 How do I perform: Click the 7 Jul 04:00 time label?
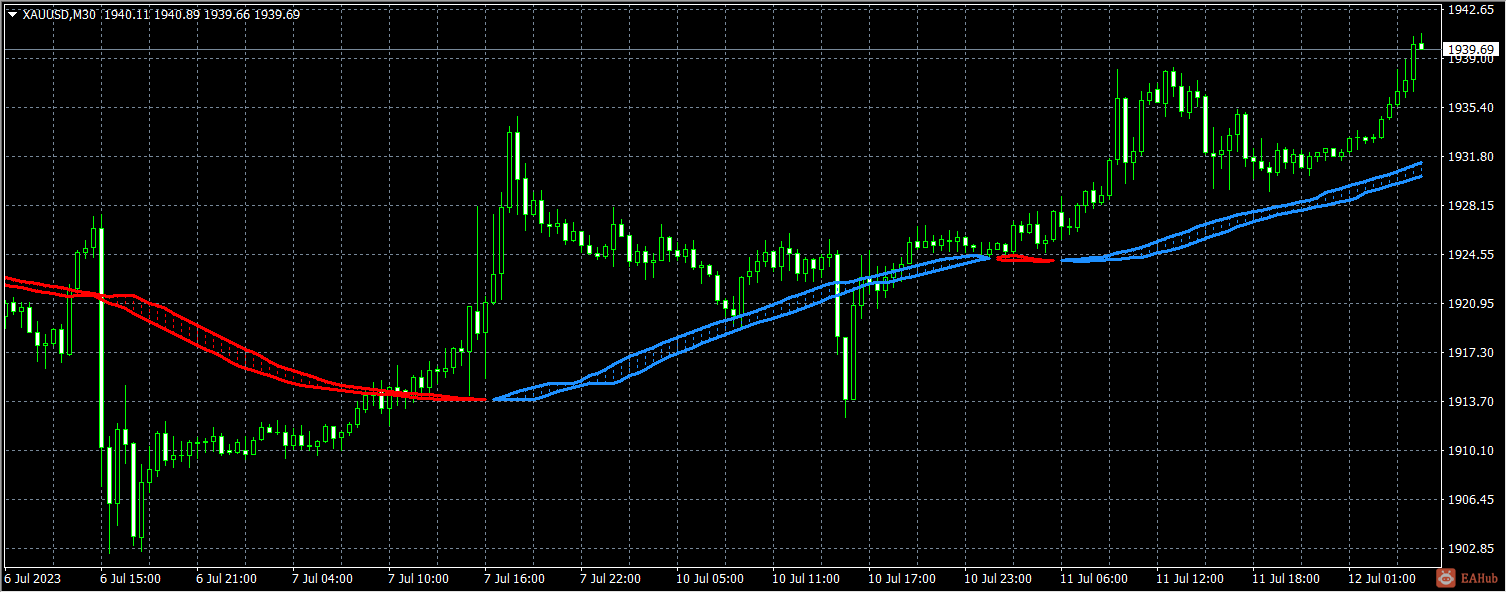pos(322,579)
